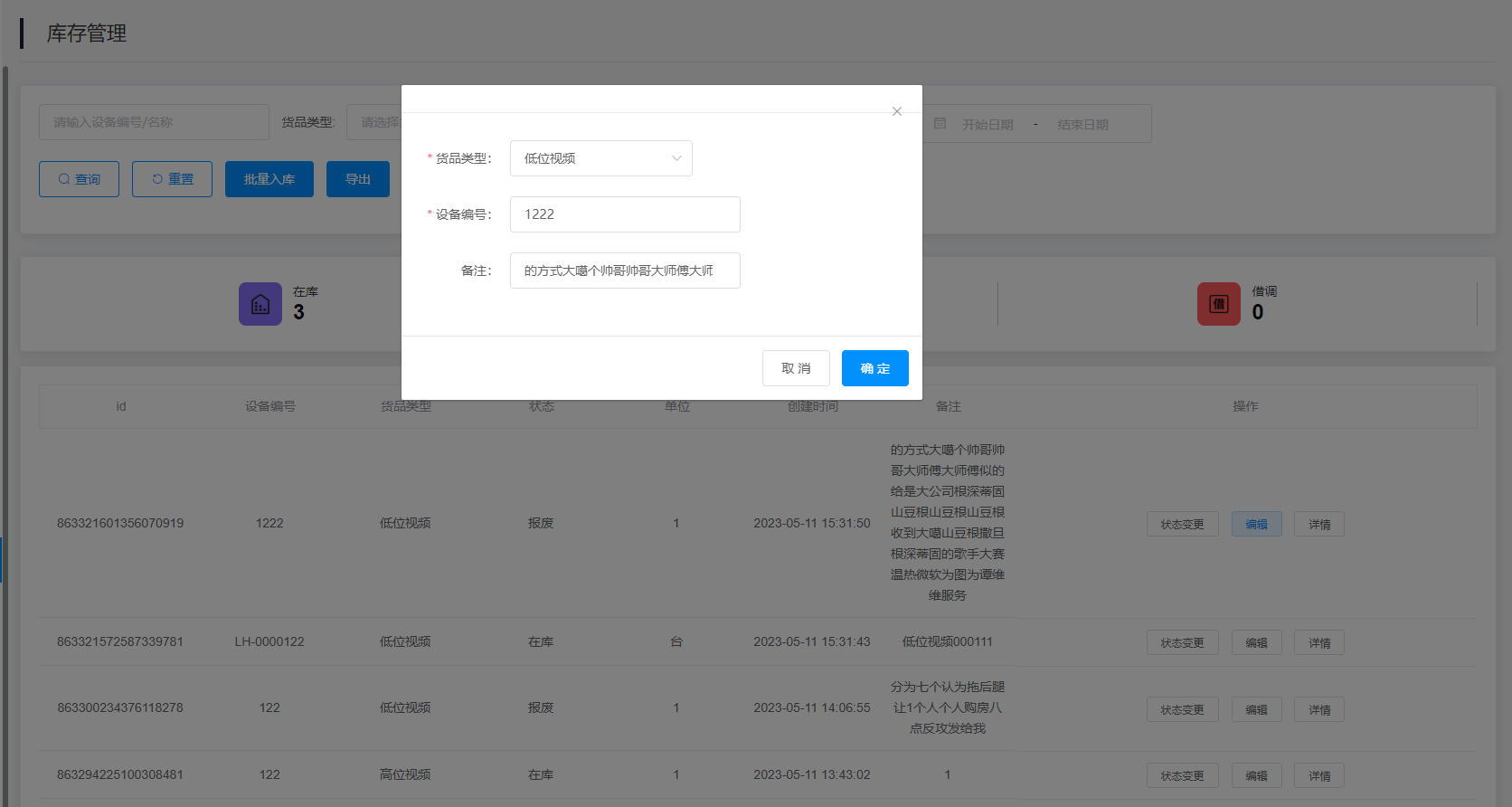Click the purple 在库 warehouse icon
Screen dimensions: 1512x807
click(260, 304)
